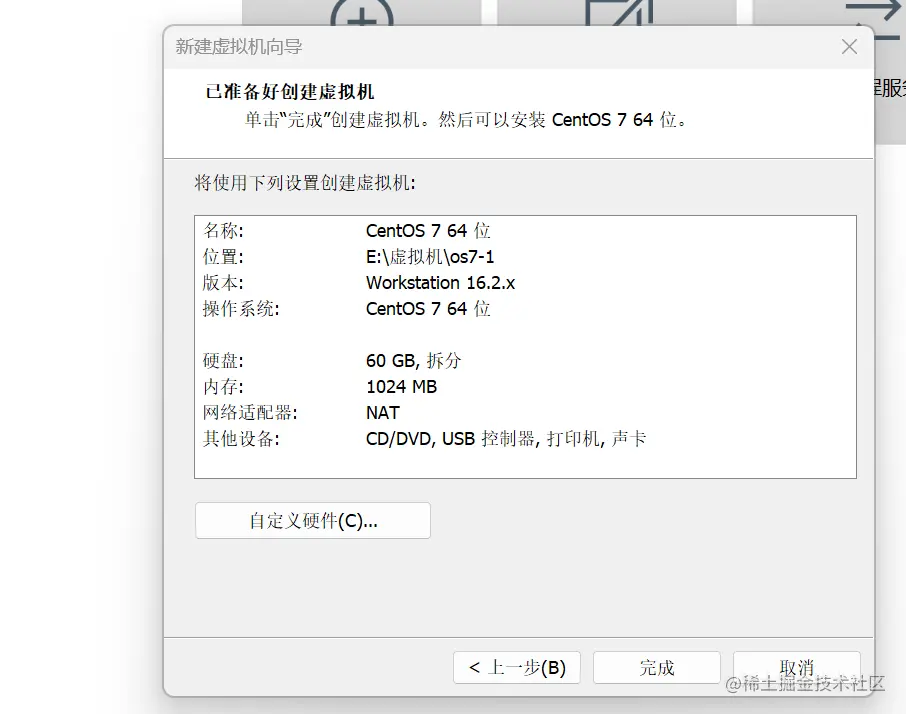
Task: Go back with the 上一步(B) button
Action: 516,666
